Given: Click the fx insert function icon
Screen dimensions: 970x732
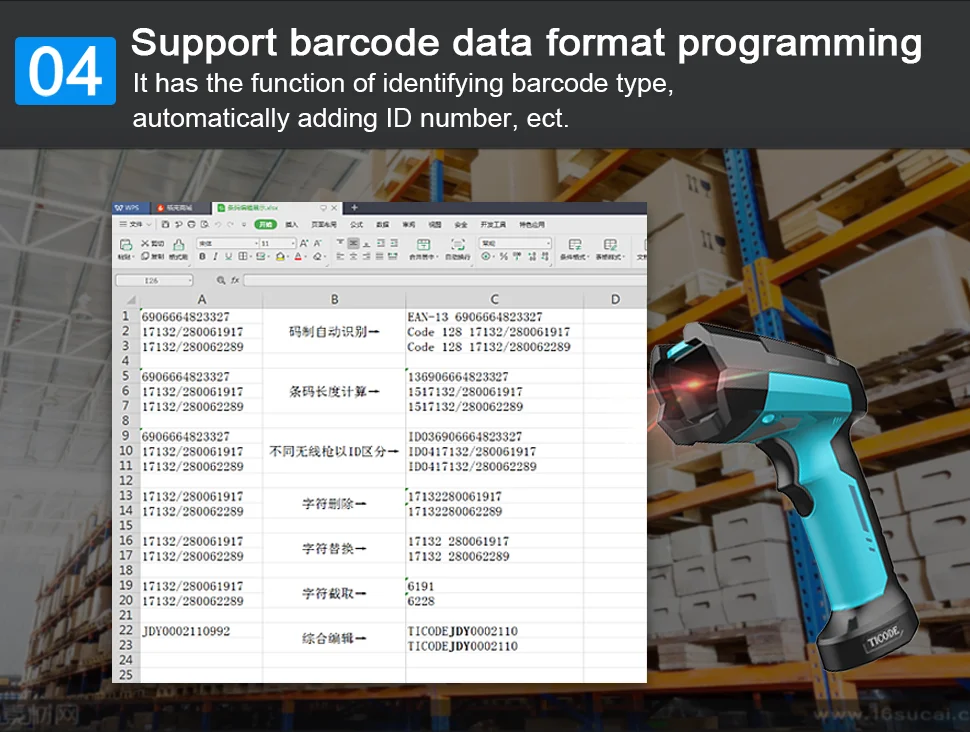Looking at the screenshot, I should [x=235, y=280].
